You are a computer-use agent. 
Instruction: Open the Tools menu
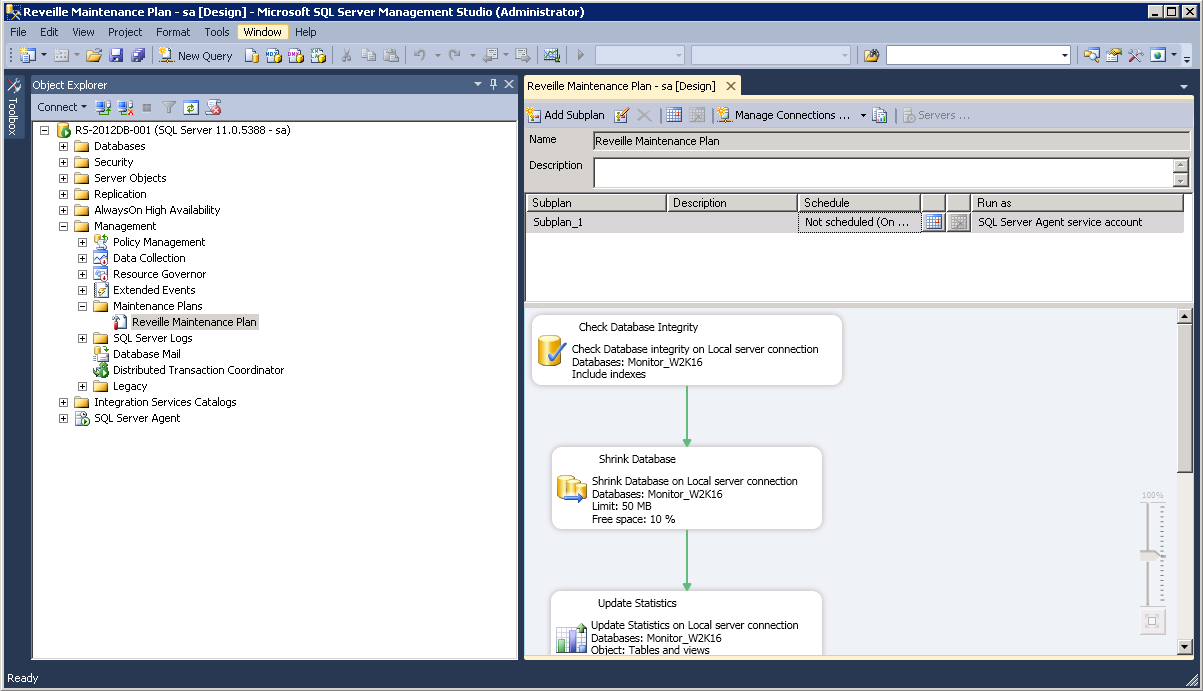coord(217,32)
